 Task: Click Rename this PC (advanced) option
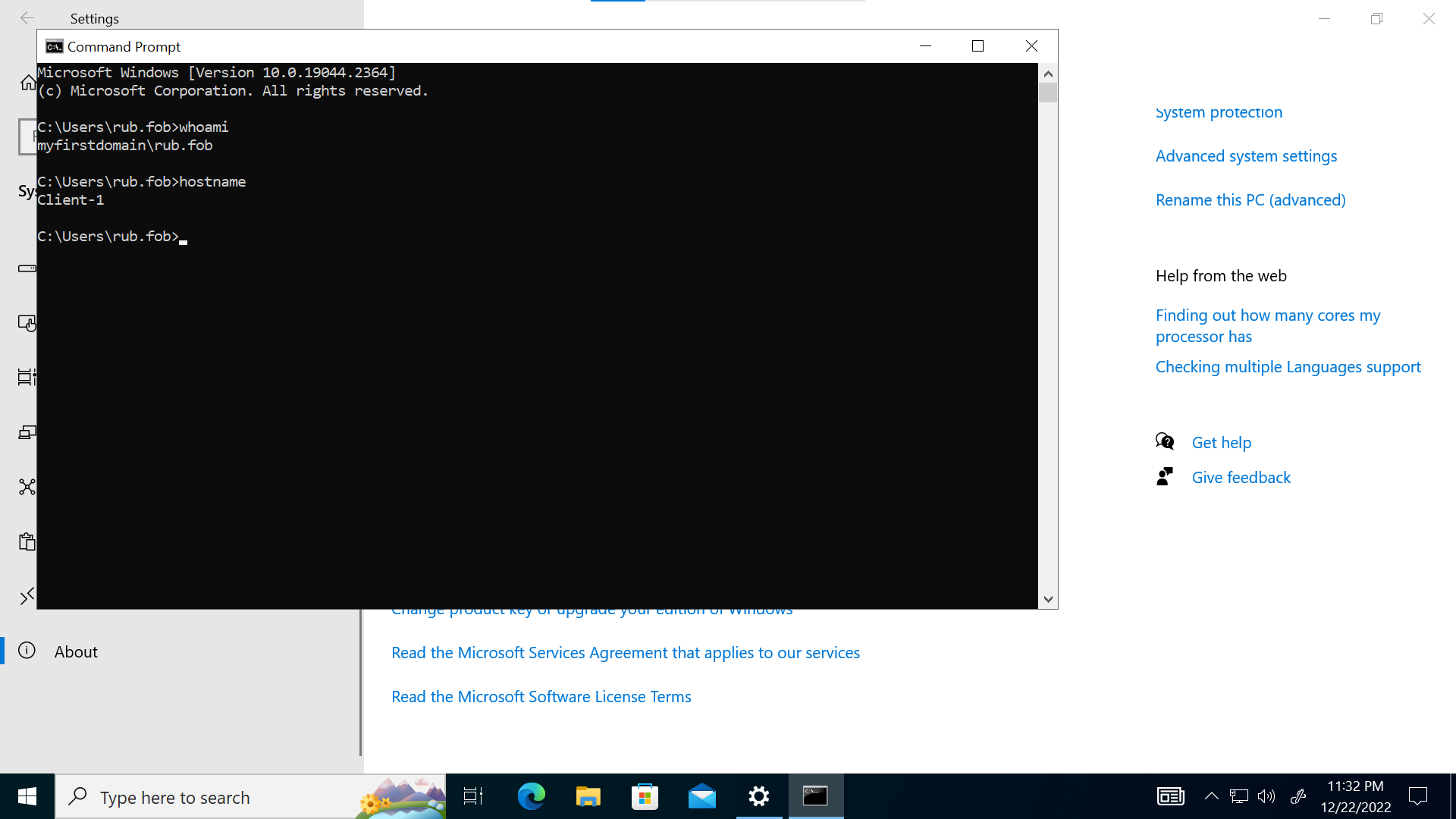tap(1250, 199)
